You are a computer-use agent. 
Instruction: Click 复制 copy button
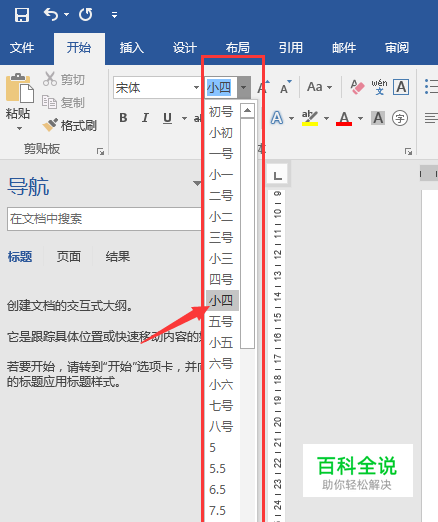point(64,102)
